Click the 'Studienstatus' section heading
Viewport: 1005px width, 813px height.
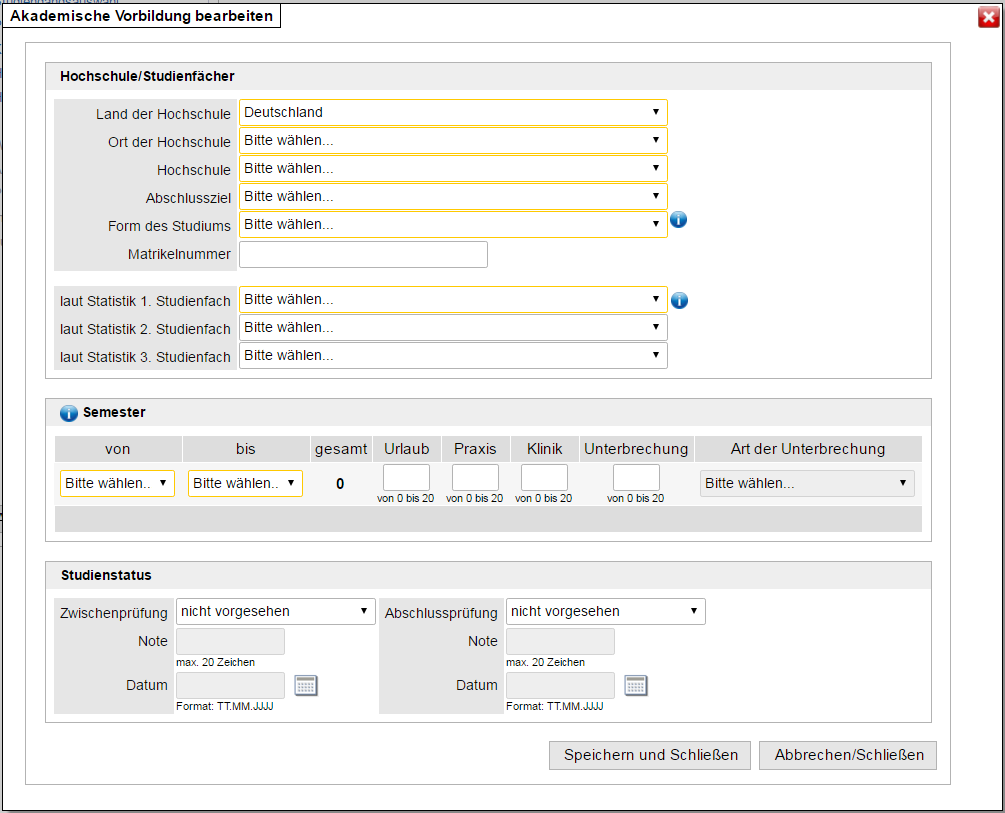tap(106, 575)
